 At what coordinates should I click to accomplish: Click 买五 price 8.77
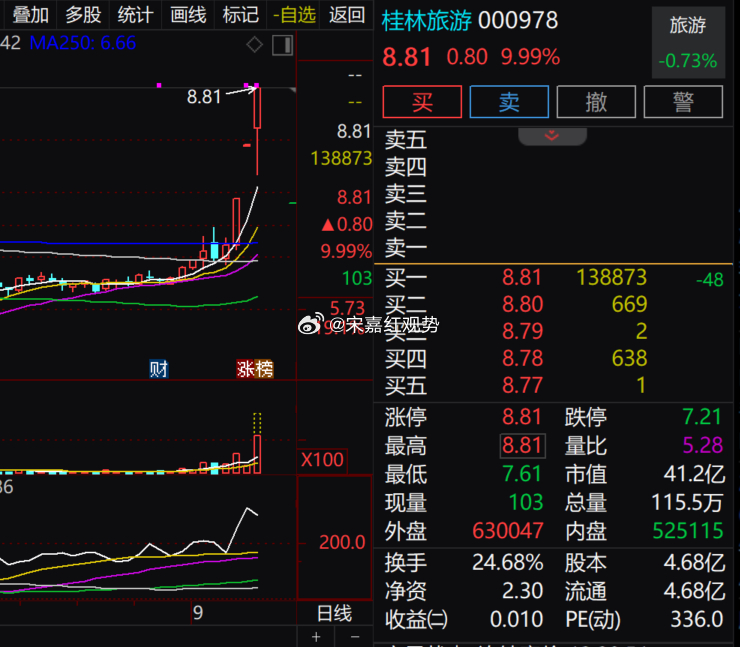pos(522,385)
